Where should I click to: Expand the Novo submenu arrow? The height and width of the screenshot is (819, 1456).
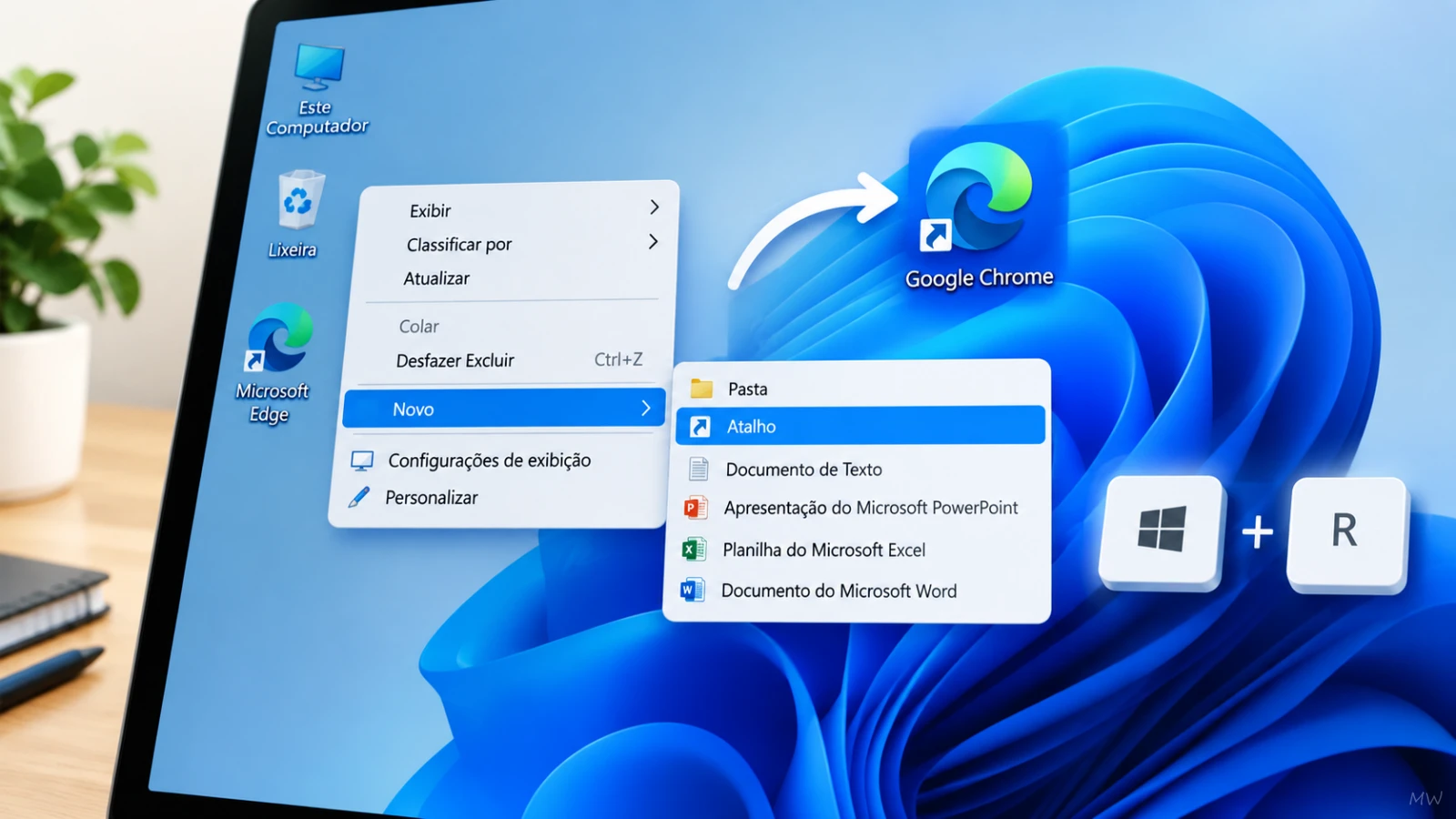tap(646, 409)
